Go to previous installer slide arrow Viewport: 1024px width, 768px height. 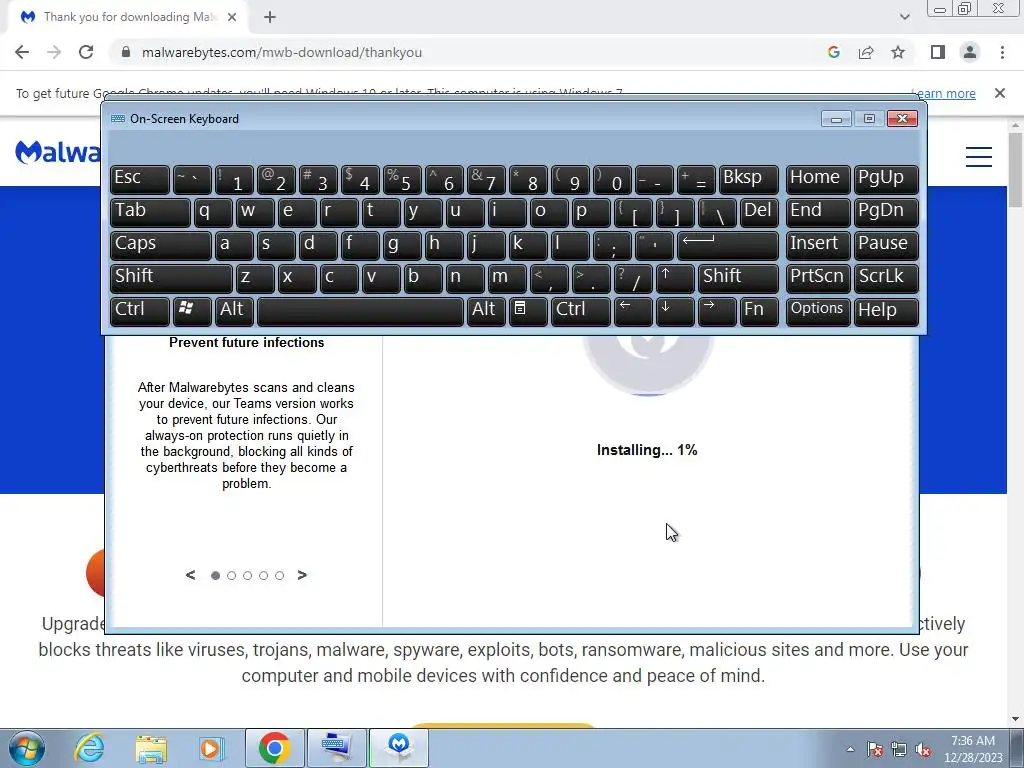pyautogui.click(x=190, y=575)
